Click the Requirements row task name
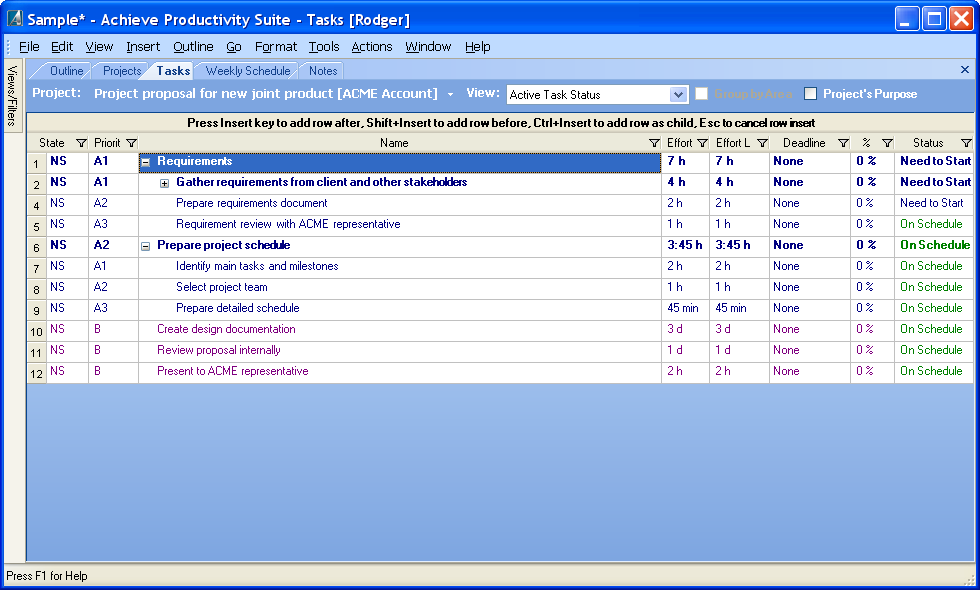 tap(194, 161)
